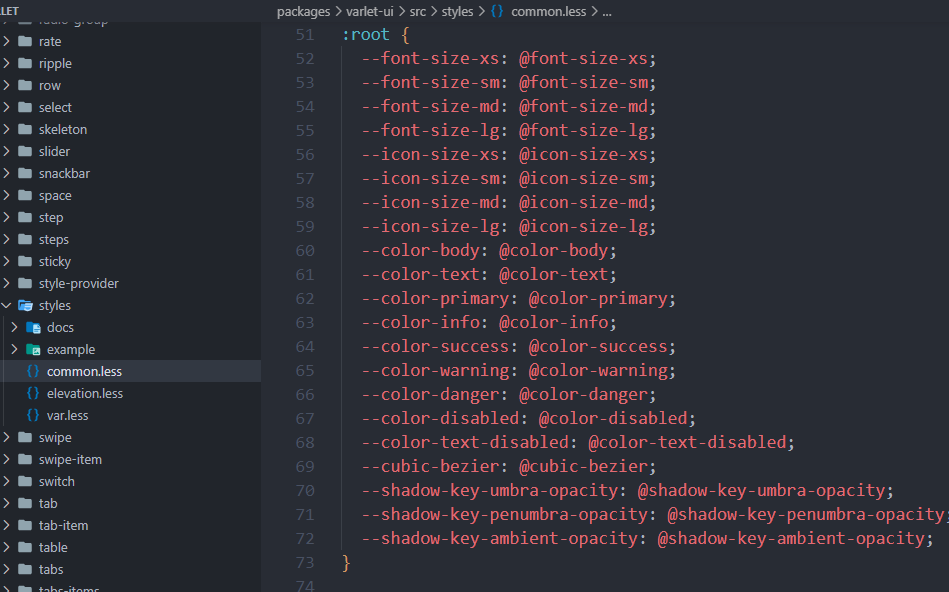
Task: Expand the skeleton folder arrow
Action: pyautogui.click(x=7, y=129)
